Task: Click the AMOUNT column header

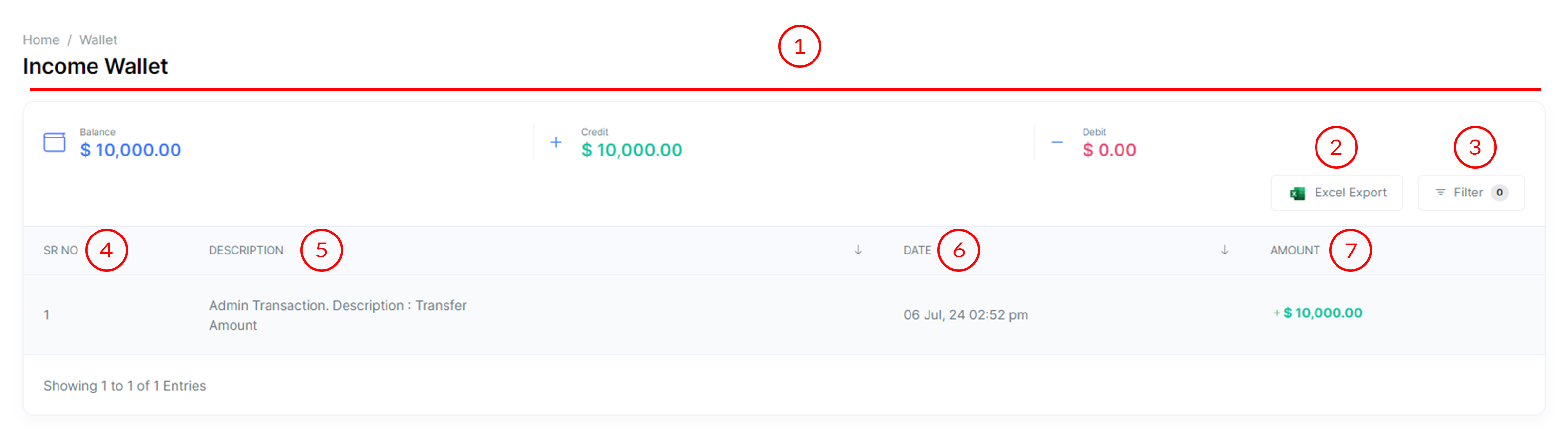Action: click(x=1295, y=250)
